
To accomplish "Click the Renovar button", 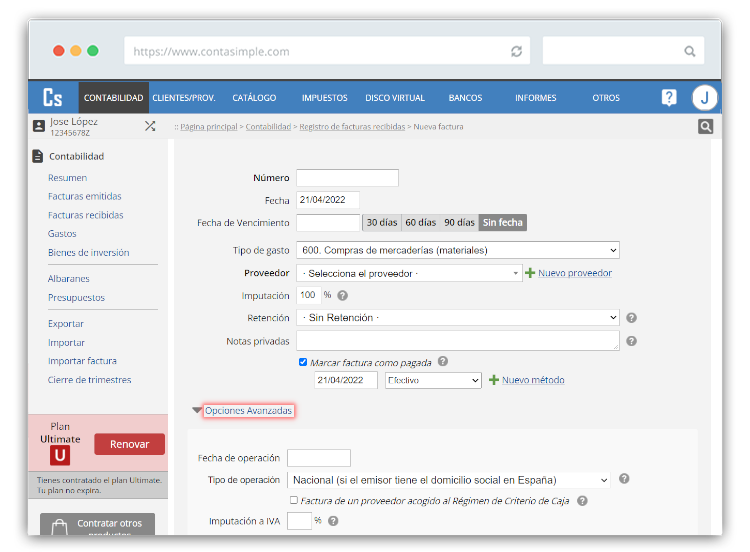I will pos(129,444).
